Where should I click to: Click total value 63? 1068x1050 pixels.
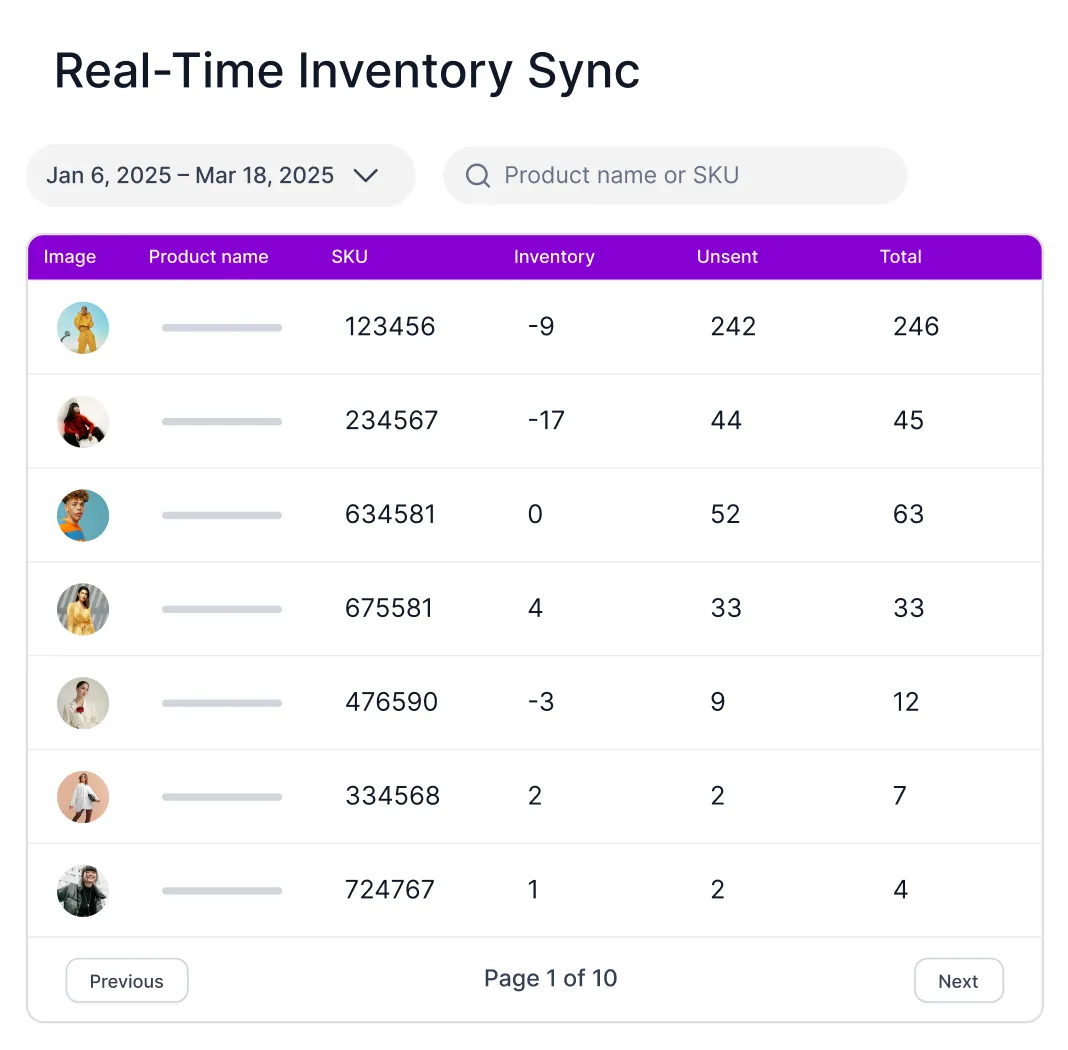coord(909,515)
